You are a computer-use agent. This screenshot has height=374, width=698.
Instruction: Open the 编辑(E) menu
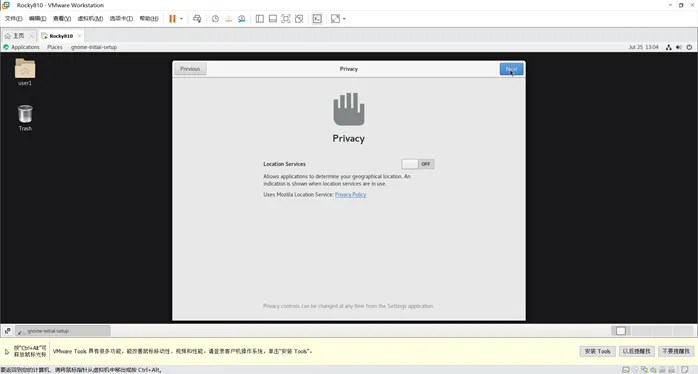pyautogui.click(x=37, y=19)
